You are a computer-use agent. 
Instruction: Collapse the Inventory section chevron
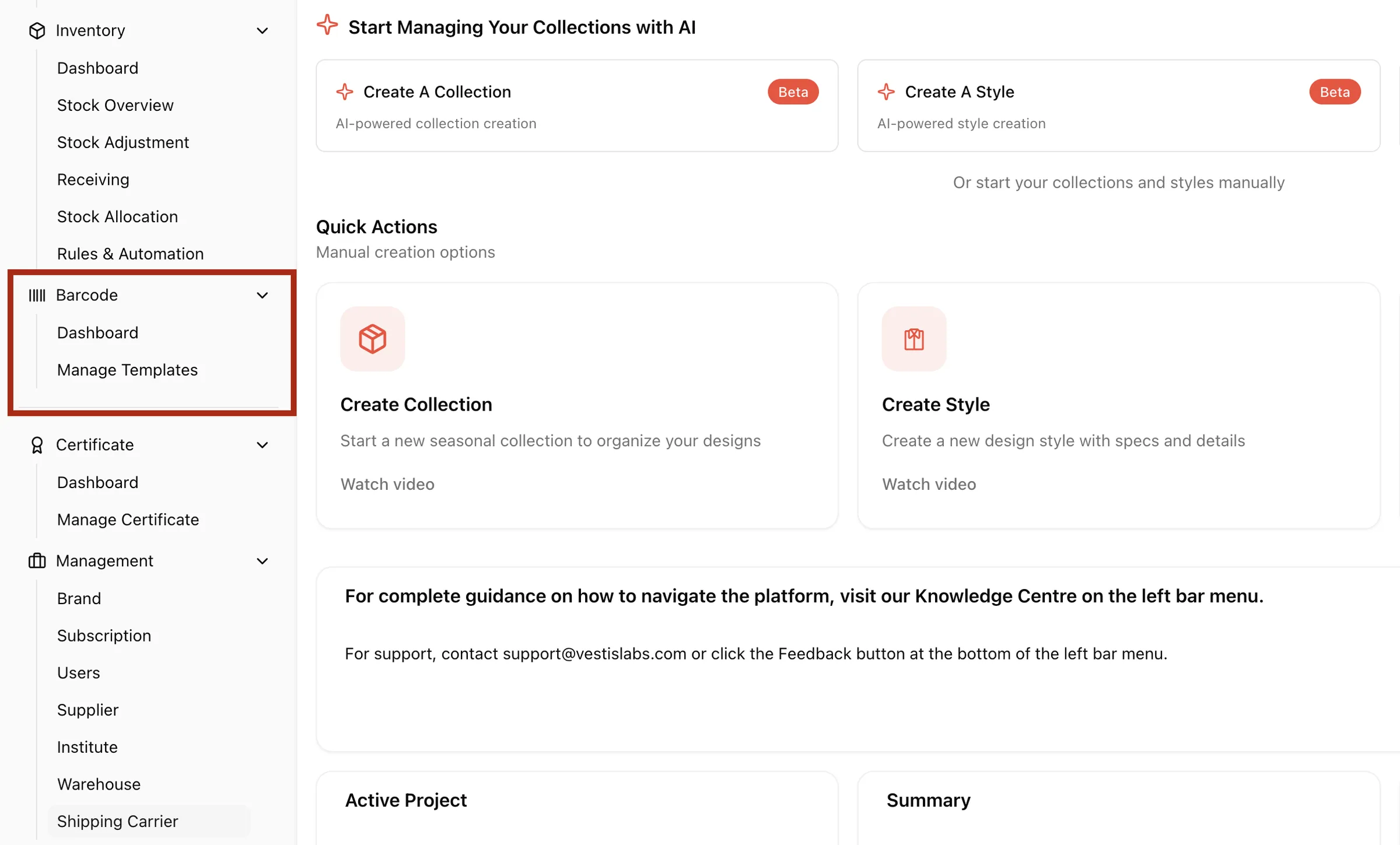pyautogui.click(x=262, y=30)
